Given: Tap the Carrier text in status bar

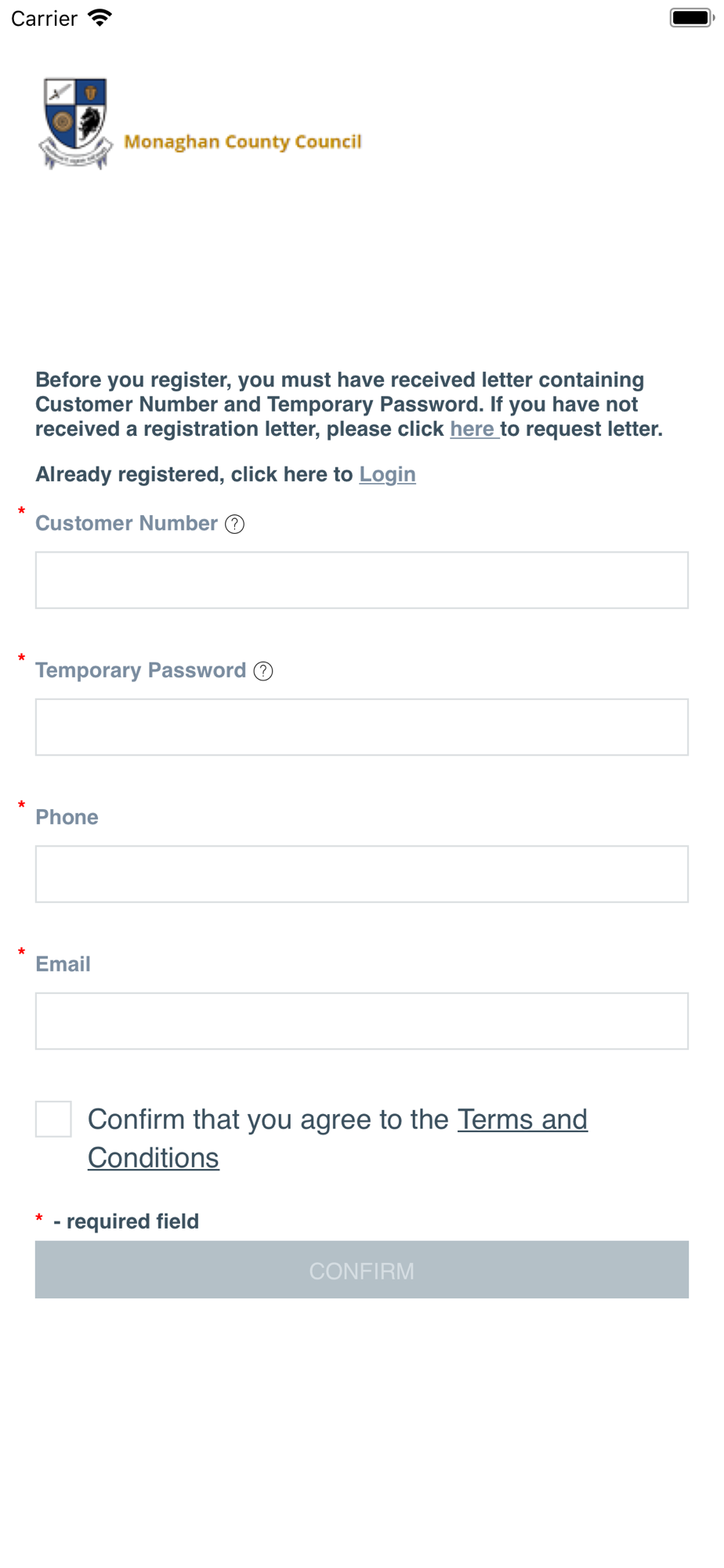Looking at the screenshot, I should tap(44, 18).
